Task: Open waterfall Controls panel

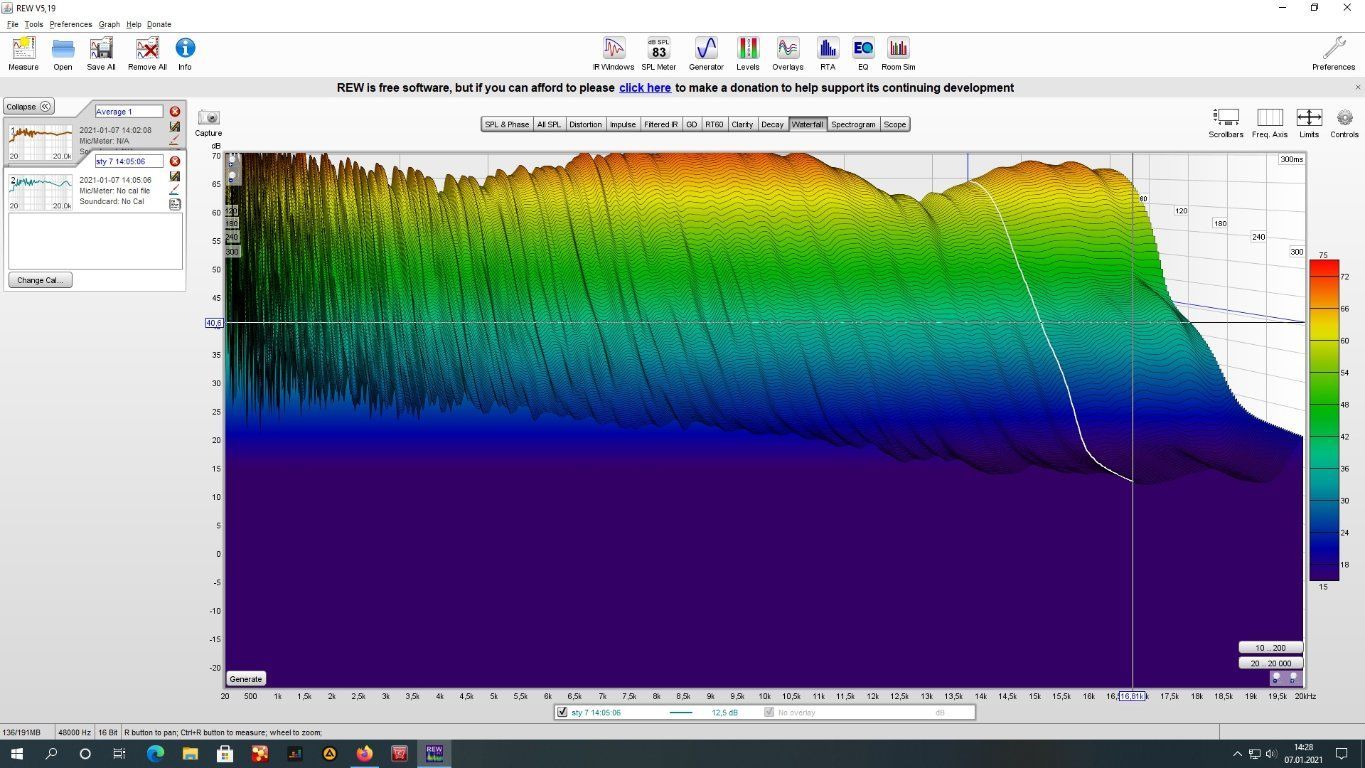Action: click(1345, 123)
